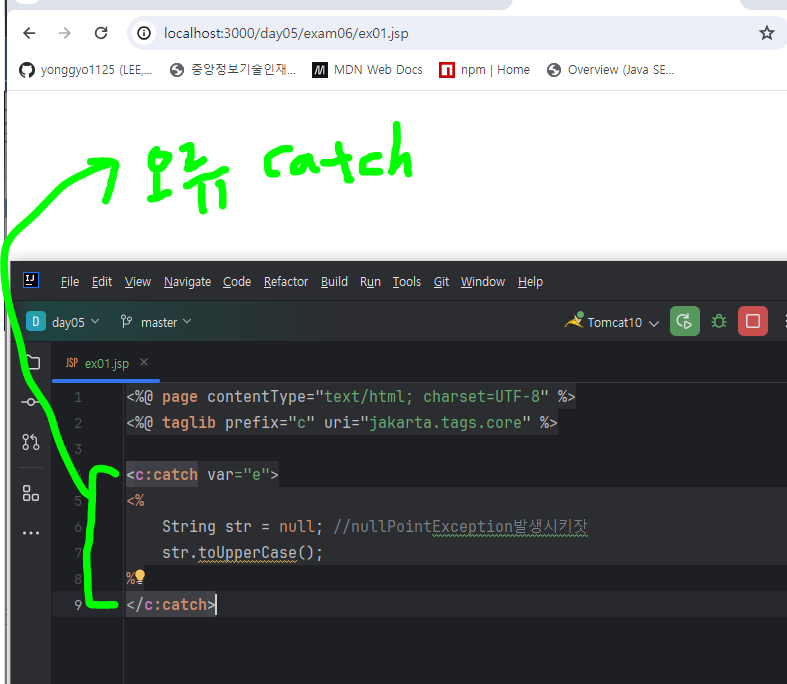This screenshot has height=684, width=787.
Task: Open the Build menu
Action: coord(334,282)
